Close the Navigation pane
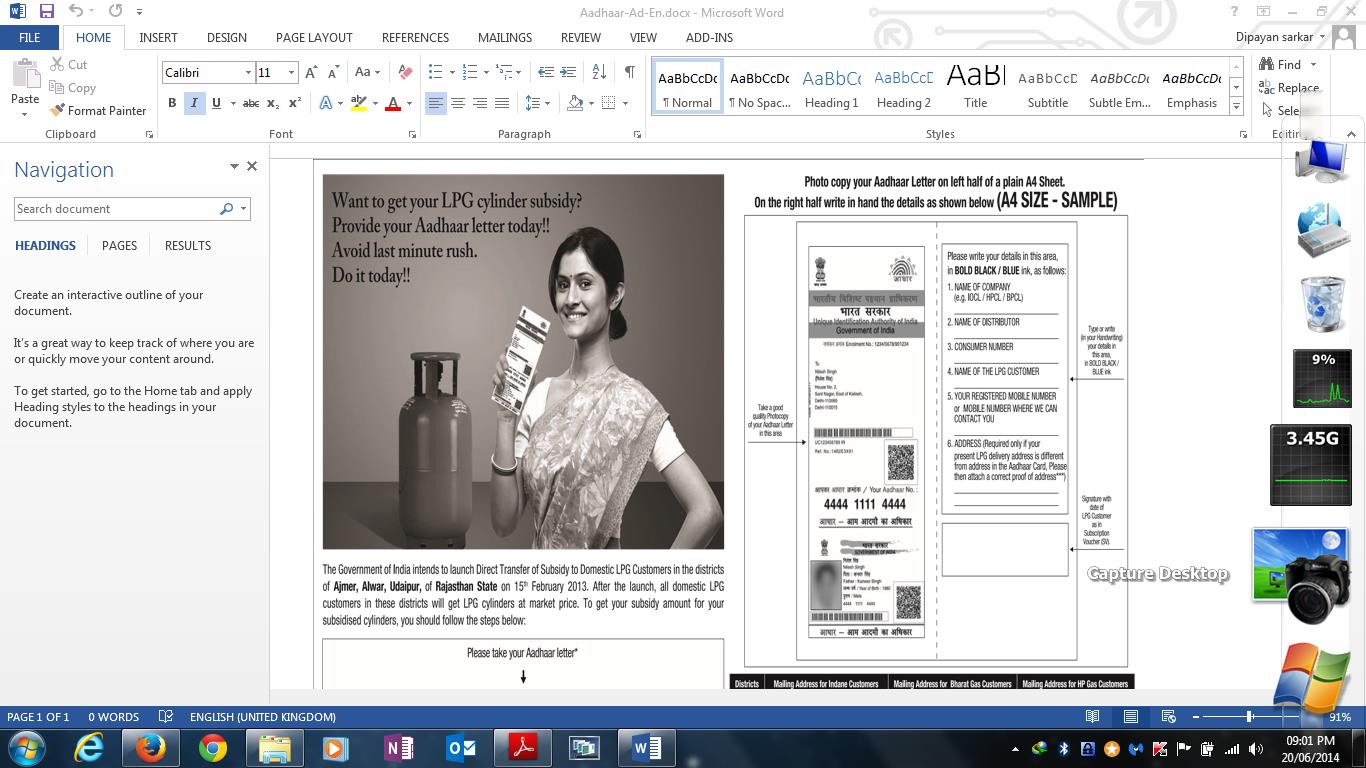 pos(252,166)
